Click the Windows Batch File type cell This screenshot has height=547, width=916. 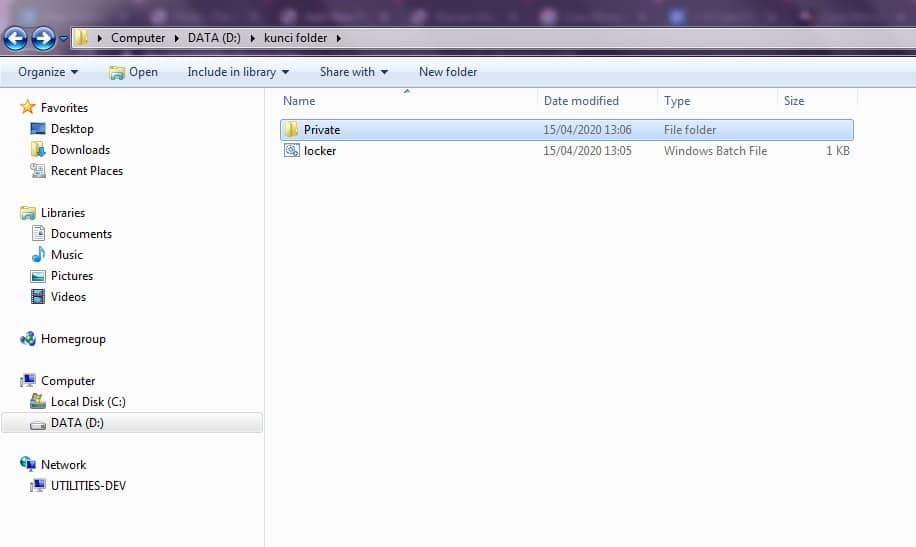tap(715, 151)
